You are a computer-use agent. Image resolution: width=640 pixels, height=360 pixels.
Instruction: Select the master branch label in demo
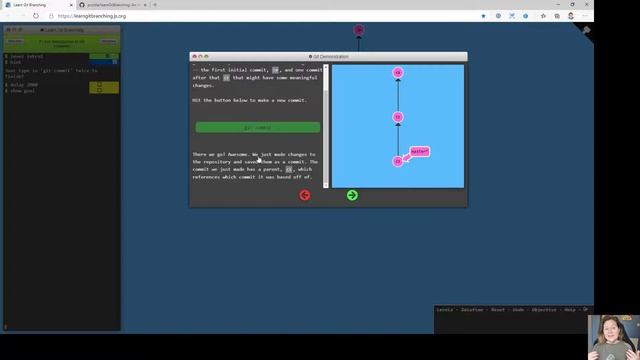pos(420,151)
